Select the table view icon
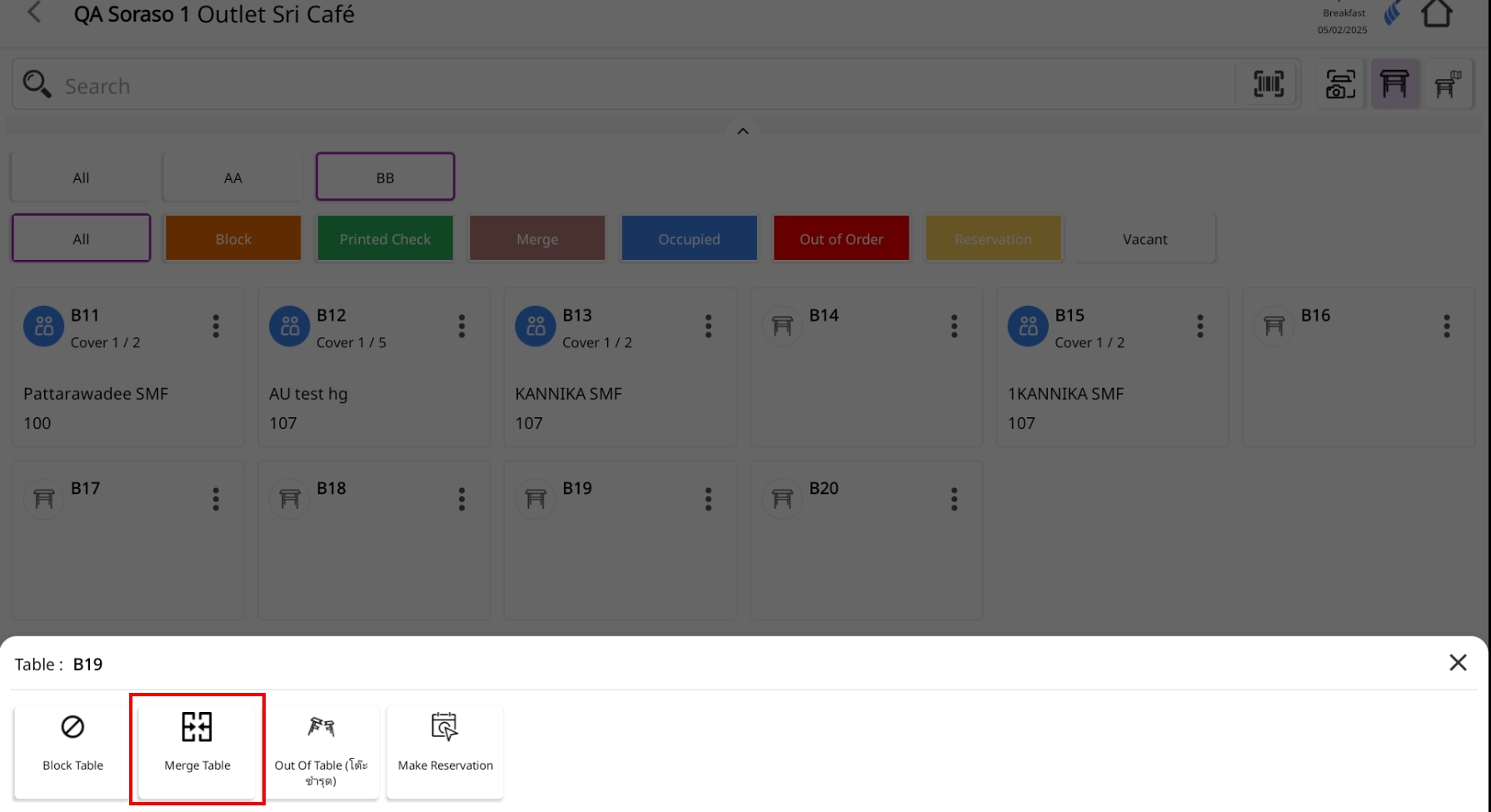 pyautogui.click(x=1394, y=84)
